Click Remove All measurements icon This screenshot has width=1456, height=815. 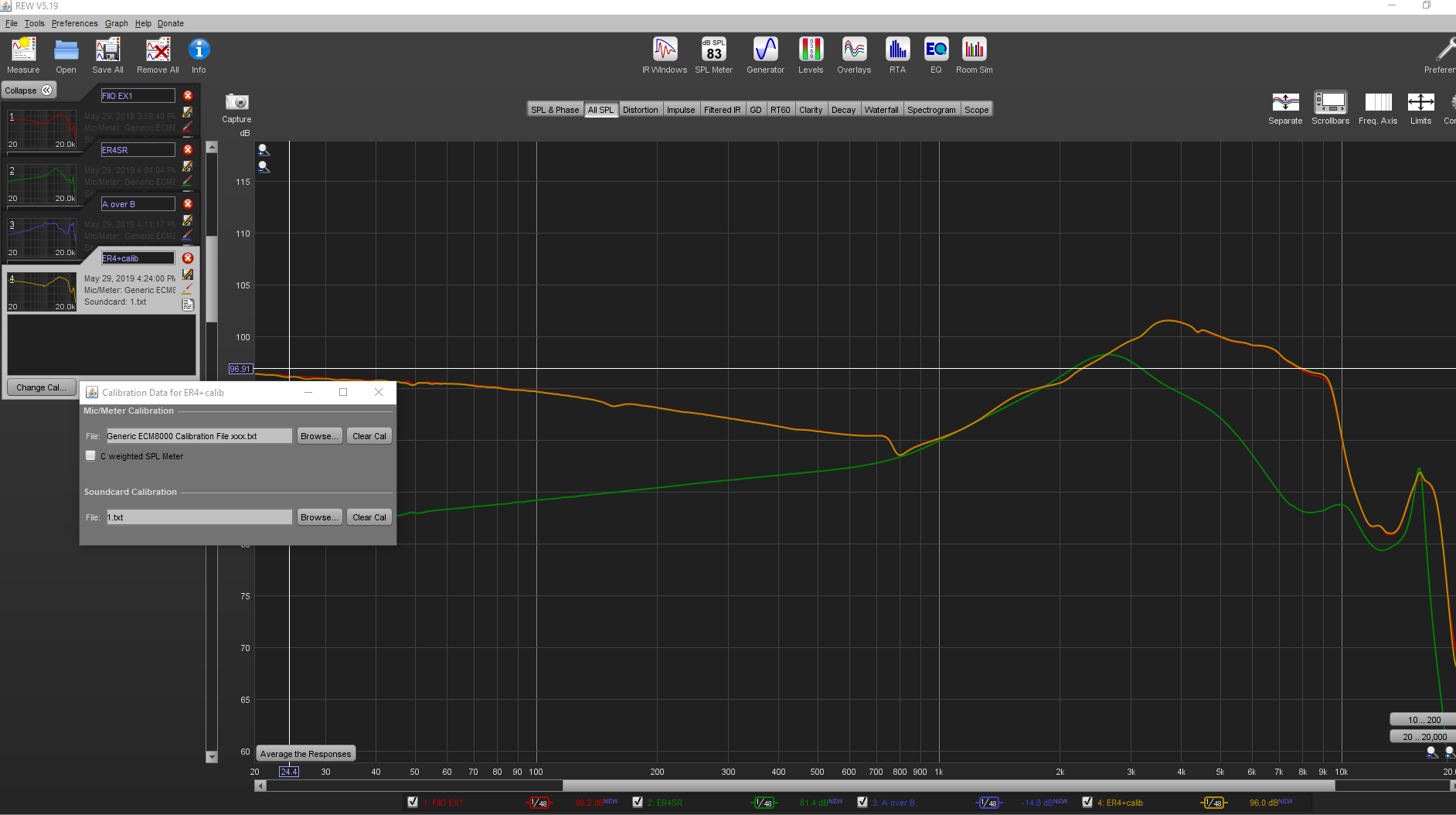pyautogui.click(x=158, y=56)
